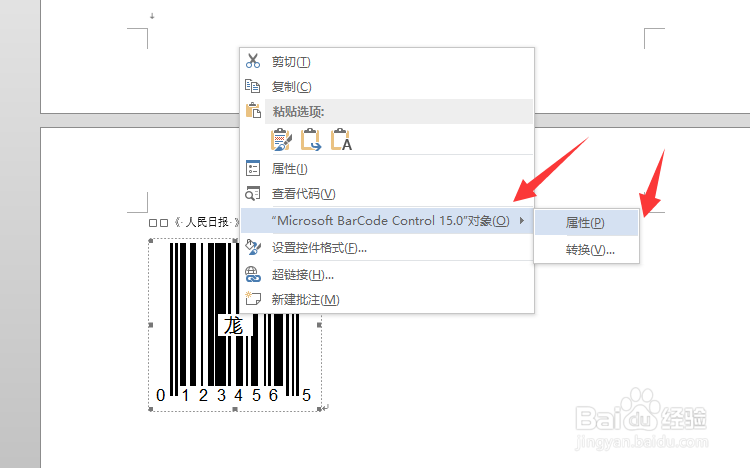Image resolution: width=750 pixels, height=468 pixels.
Task: Select 复制(C) from the context menu
Action: [x=386, y=87]
